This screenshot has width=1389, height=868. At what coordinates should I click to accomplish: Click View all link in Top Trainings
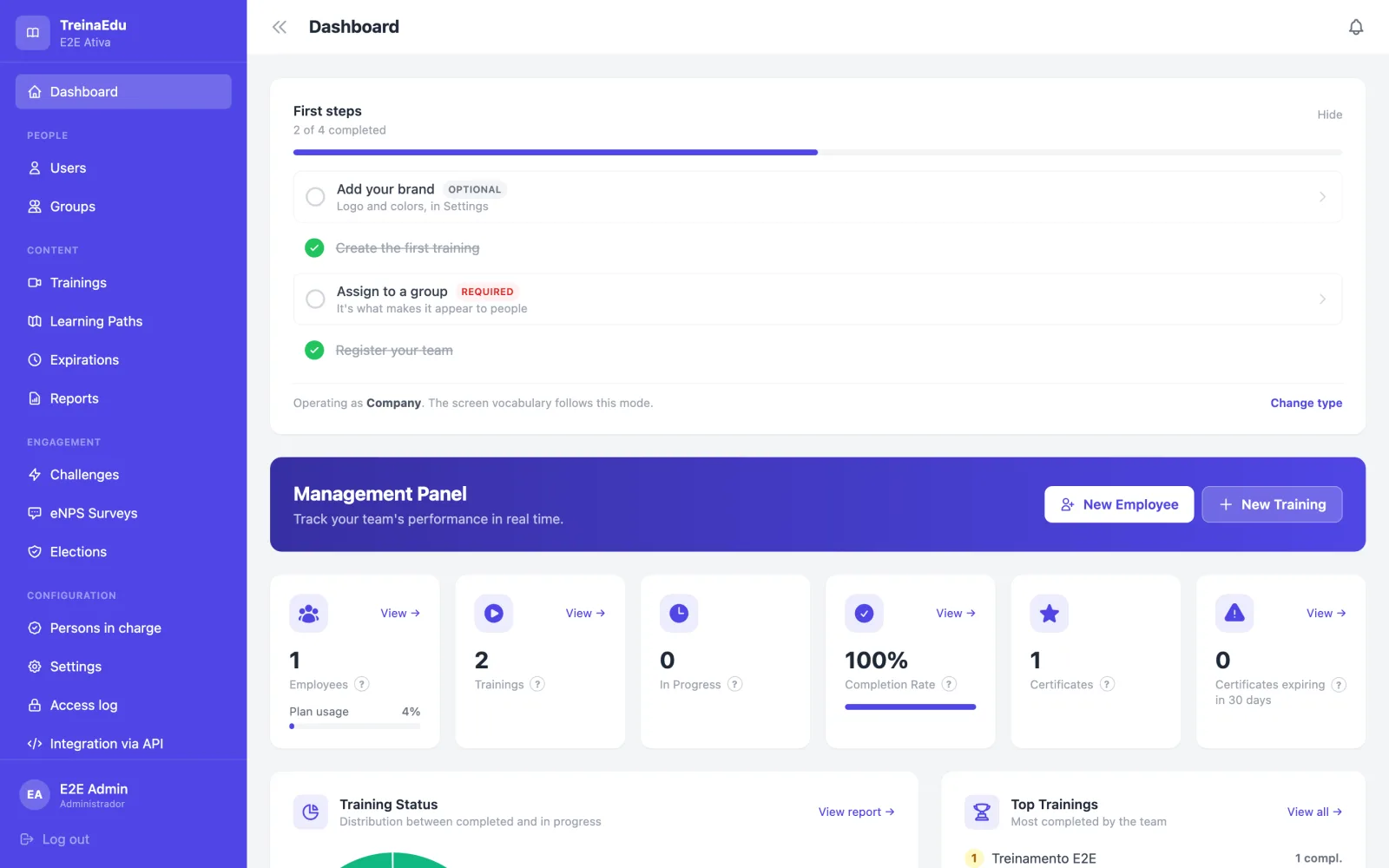pyautogui.click(x=1314, y=812)
